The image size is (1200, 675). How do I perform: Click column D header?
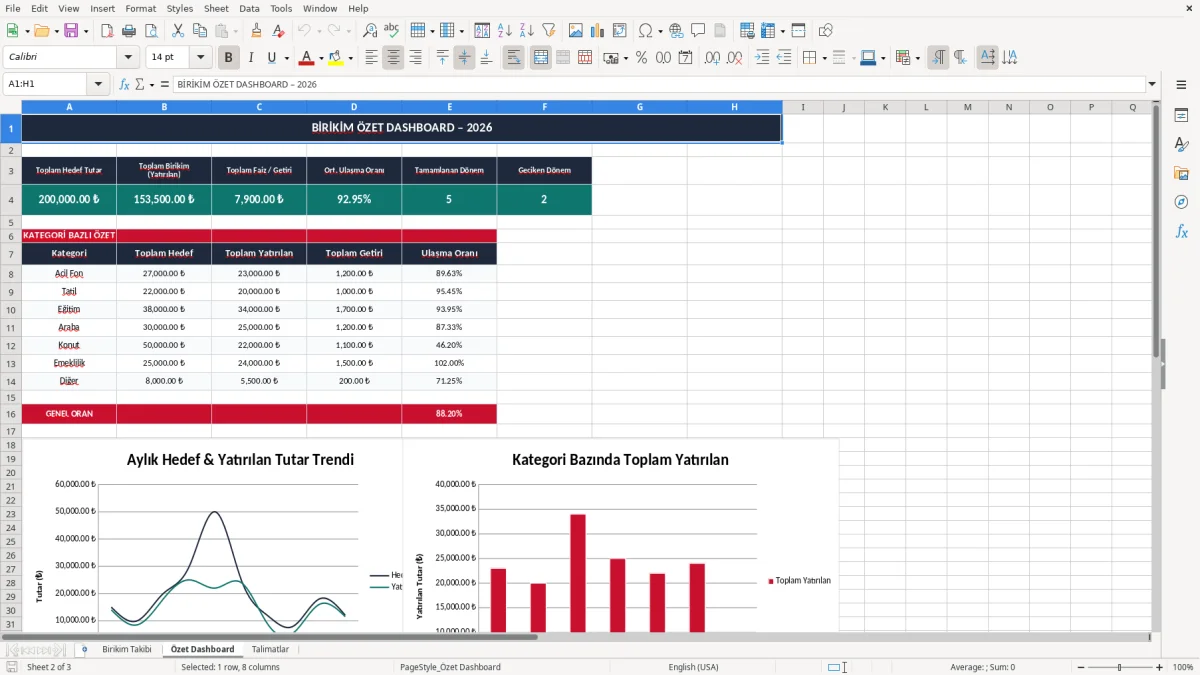[x=354, y=107]
